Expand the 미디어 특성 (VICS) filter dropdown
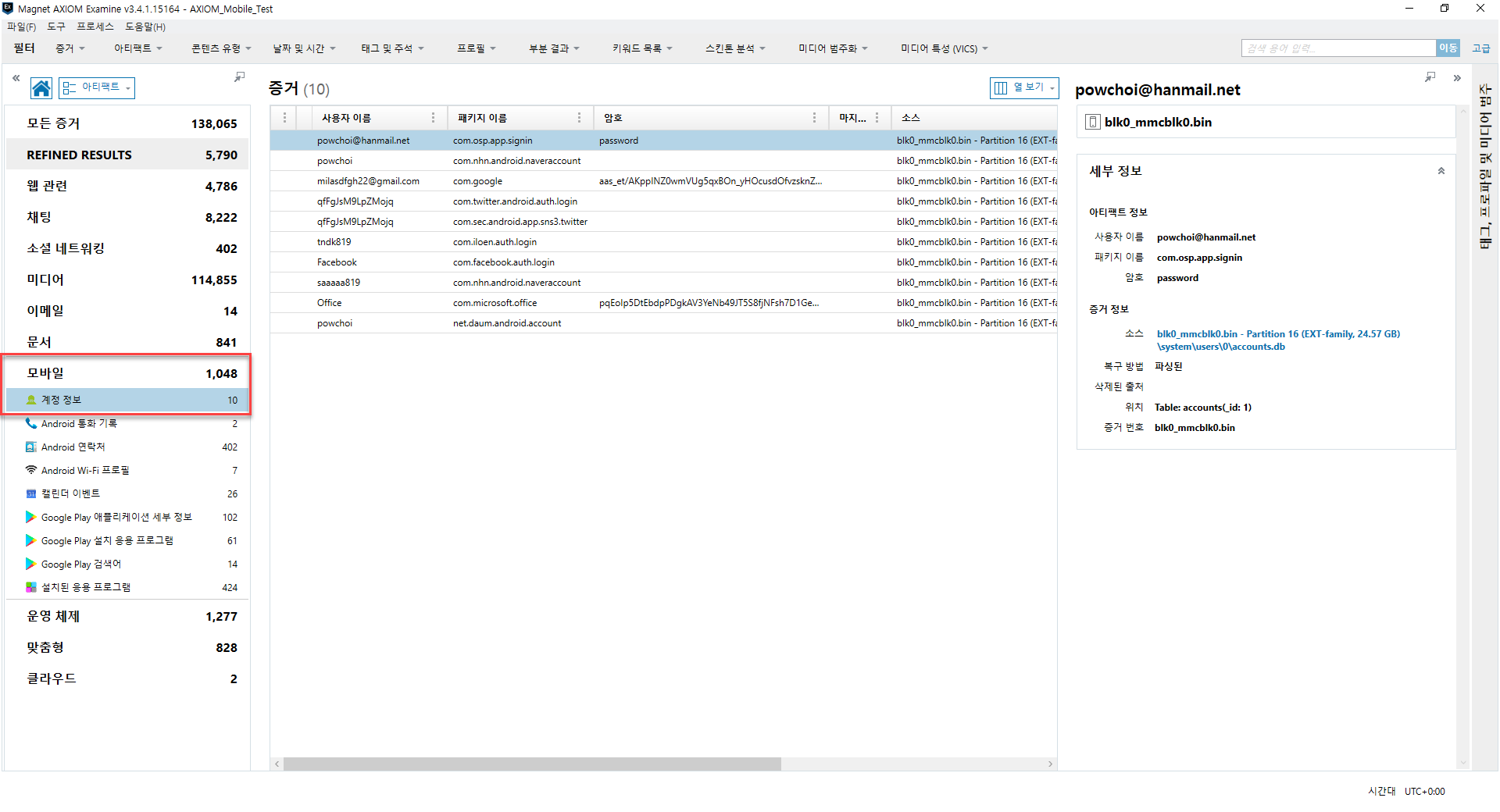 (945, 48)
